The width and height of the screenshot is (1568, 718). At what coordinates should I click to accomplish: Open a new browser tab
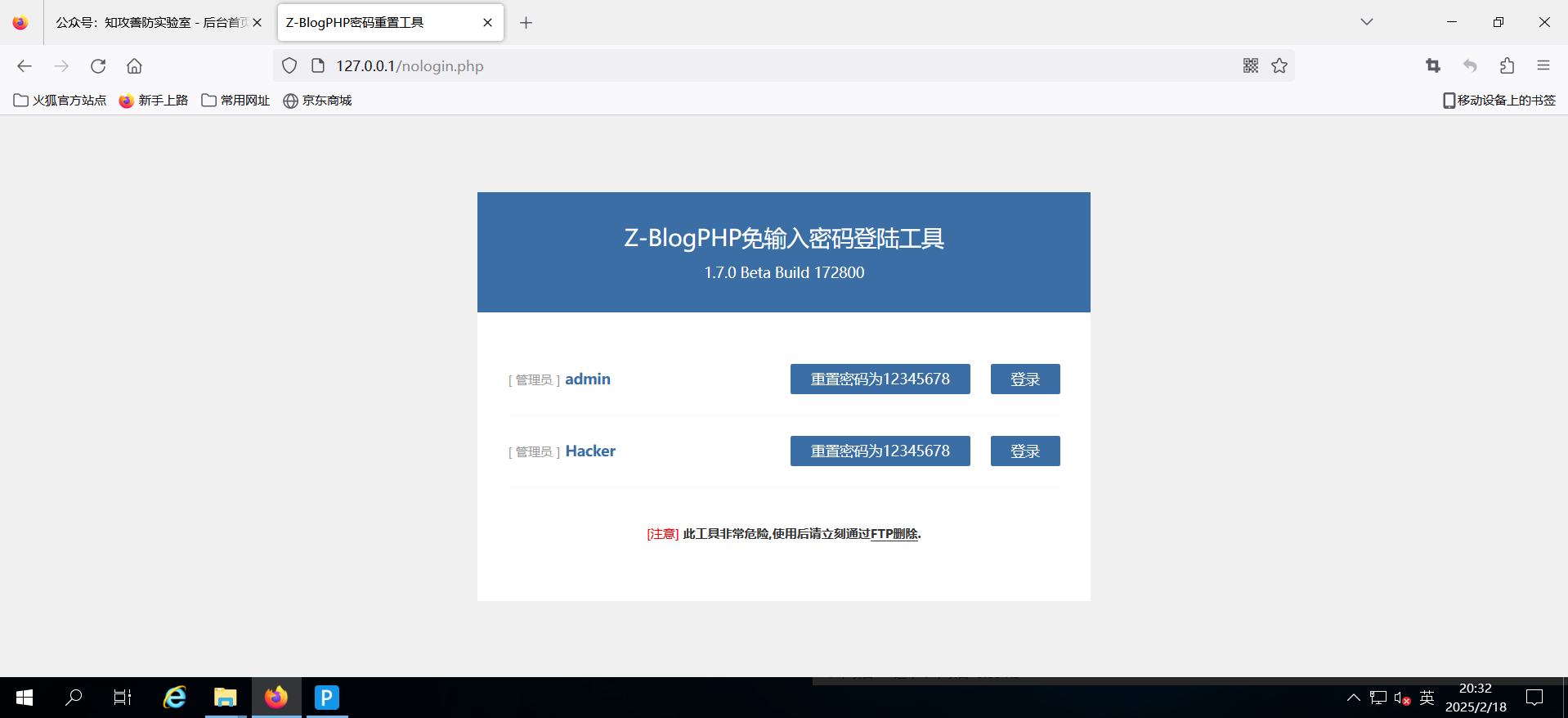(526, 23)
